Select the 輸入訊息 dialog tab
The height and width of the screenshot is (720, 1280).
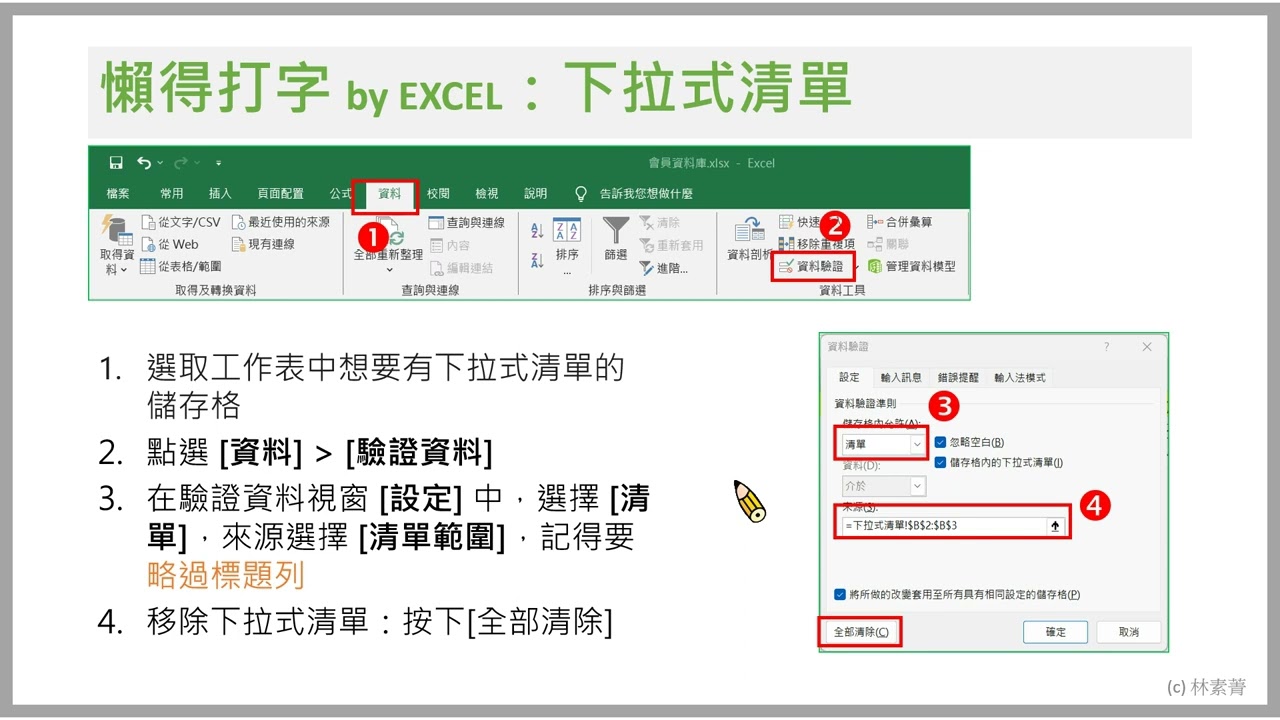(901, 377)
